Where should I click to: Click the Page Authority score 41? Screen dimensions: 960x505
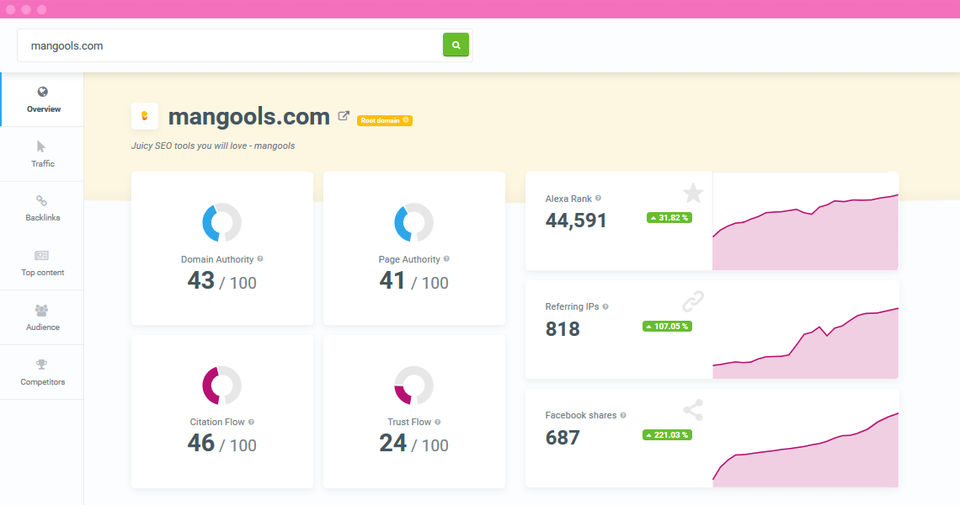[392, 280]
